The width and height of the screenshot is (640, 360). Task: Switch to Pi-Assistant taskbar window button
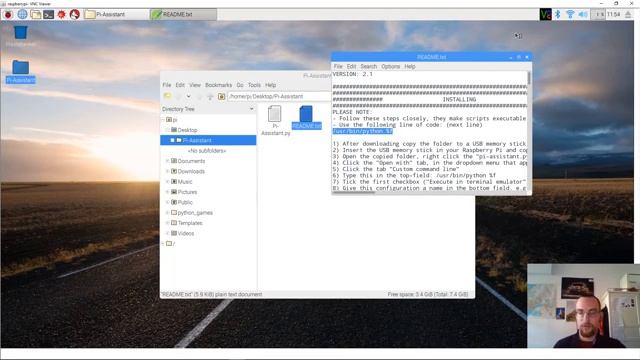(116, 14)
